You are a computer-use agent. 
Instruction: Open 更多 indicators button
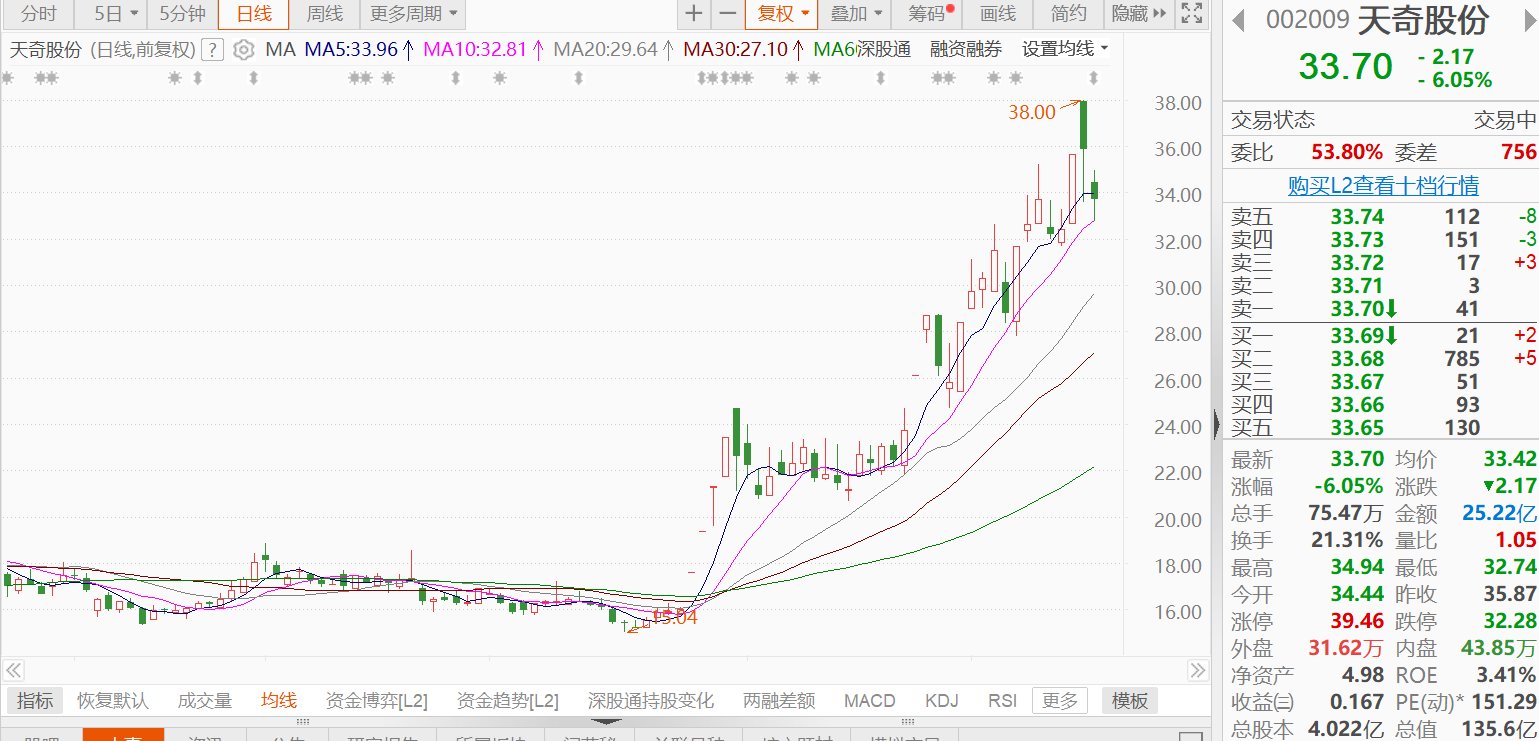[x=1059, y=700]
